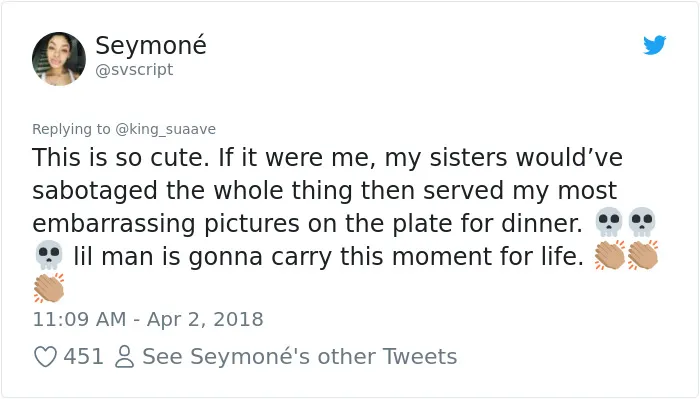Click the word 'embarrassing' in the tweet
This screenshot has width=700, height=399.
[x=113, y=223]
